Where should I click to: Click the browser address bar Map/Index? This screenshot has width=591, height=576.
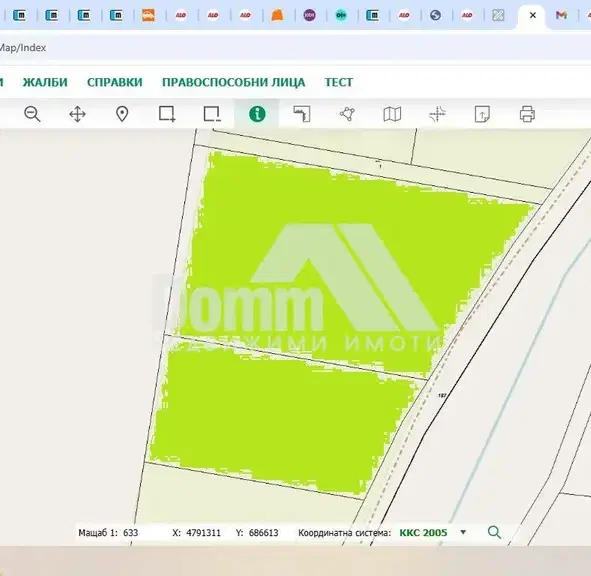23,48
